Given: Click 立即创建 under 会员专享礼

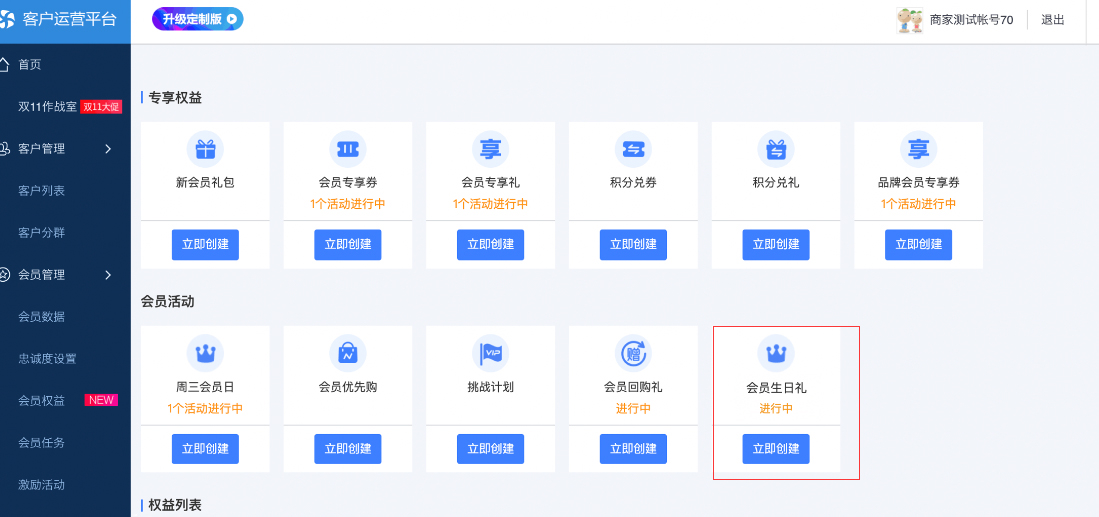Looking at the screenshot, I should [x=491, y=244].
